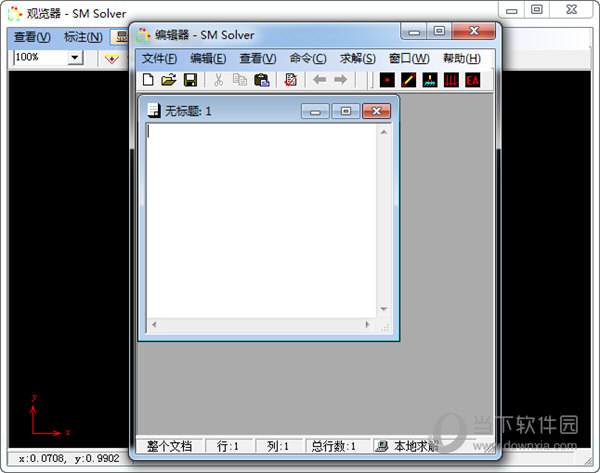Click SM Solver app icon in Viewer title bar
This screenshot has height=473, width=600.
point(15,14)
